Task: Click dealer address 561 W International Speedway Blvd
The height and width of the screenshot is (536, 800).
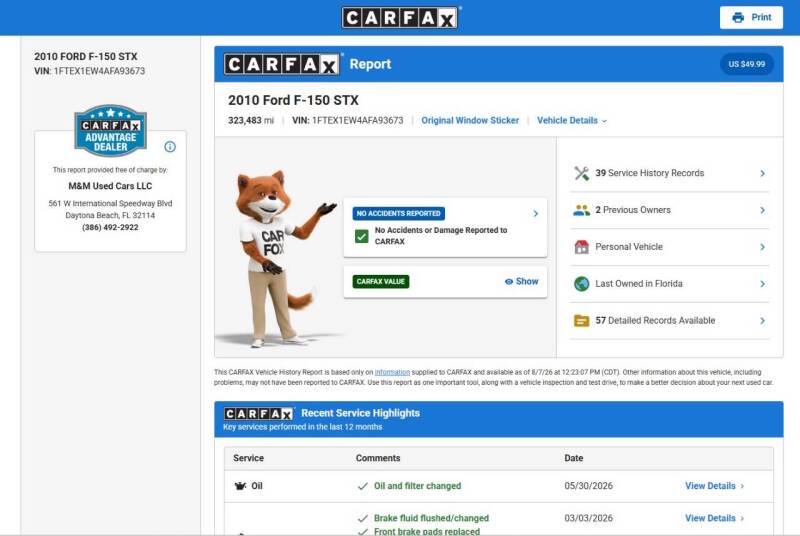Action: pos(110,203)
